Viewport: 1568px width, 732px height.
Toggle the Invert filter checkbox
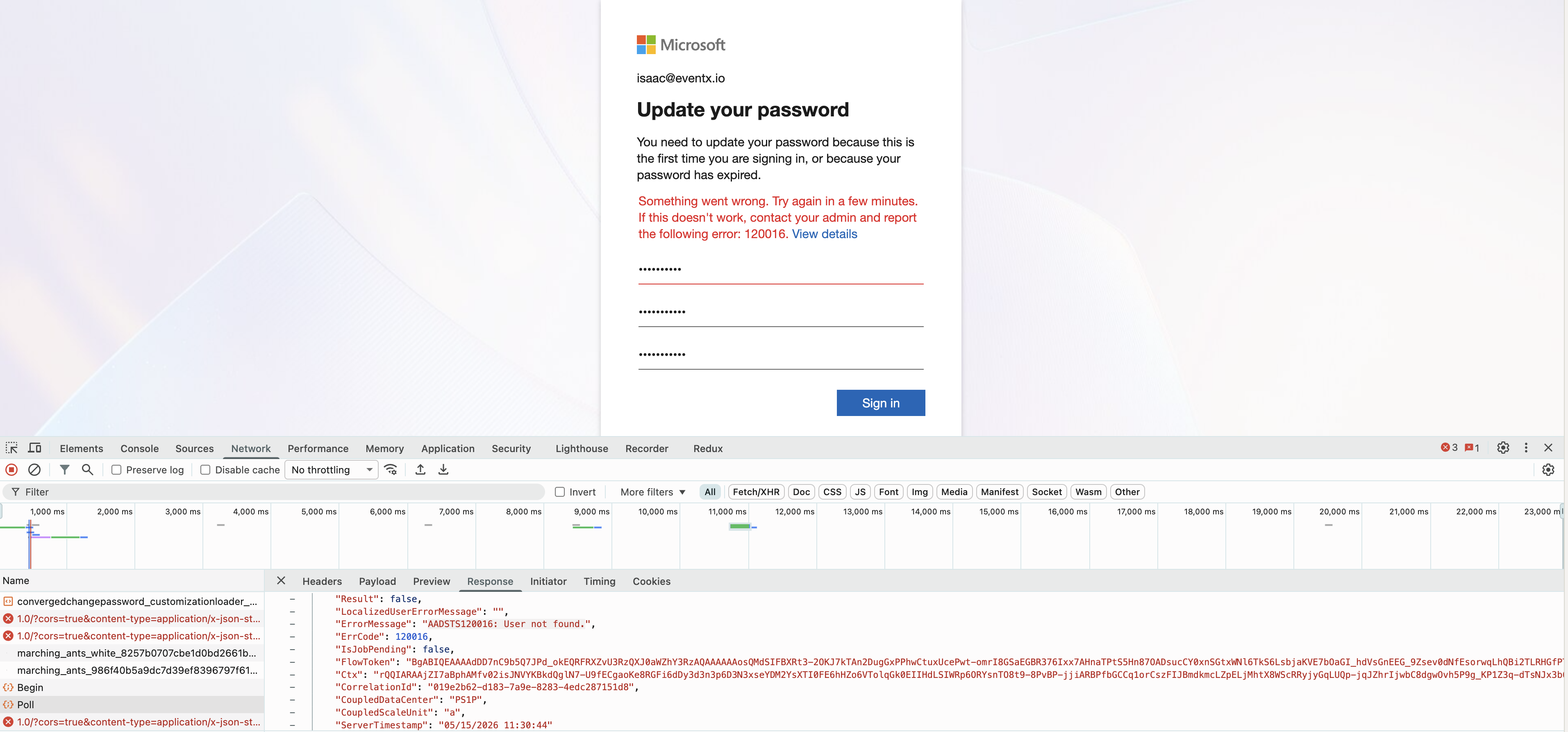click(x=560, y=492)
